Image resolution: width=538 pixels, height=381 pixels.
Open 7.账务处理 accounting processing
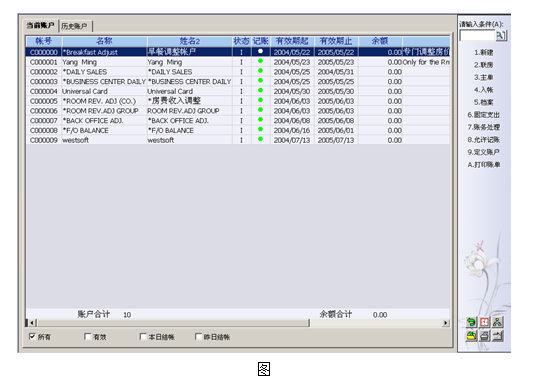coord(483,127)
